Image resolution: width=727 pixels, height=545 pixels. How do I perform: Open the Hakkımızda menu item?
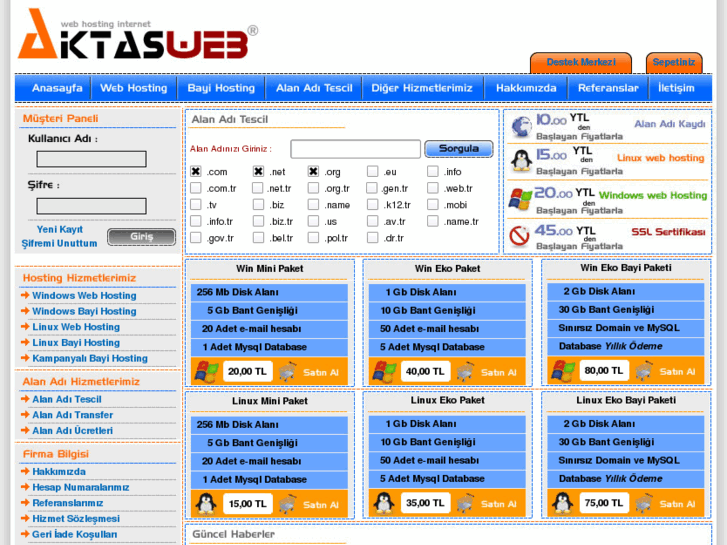pos(526,88)
